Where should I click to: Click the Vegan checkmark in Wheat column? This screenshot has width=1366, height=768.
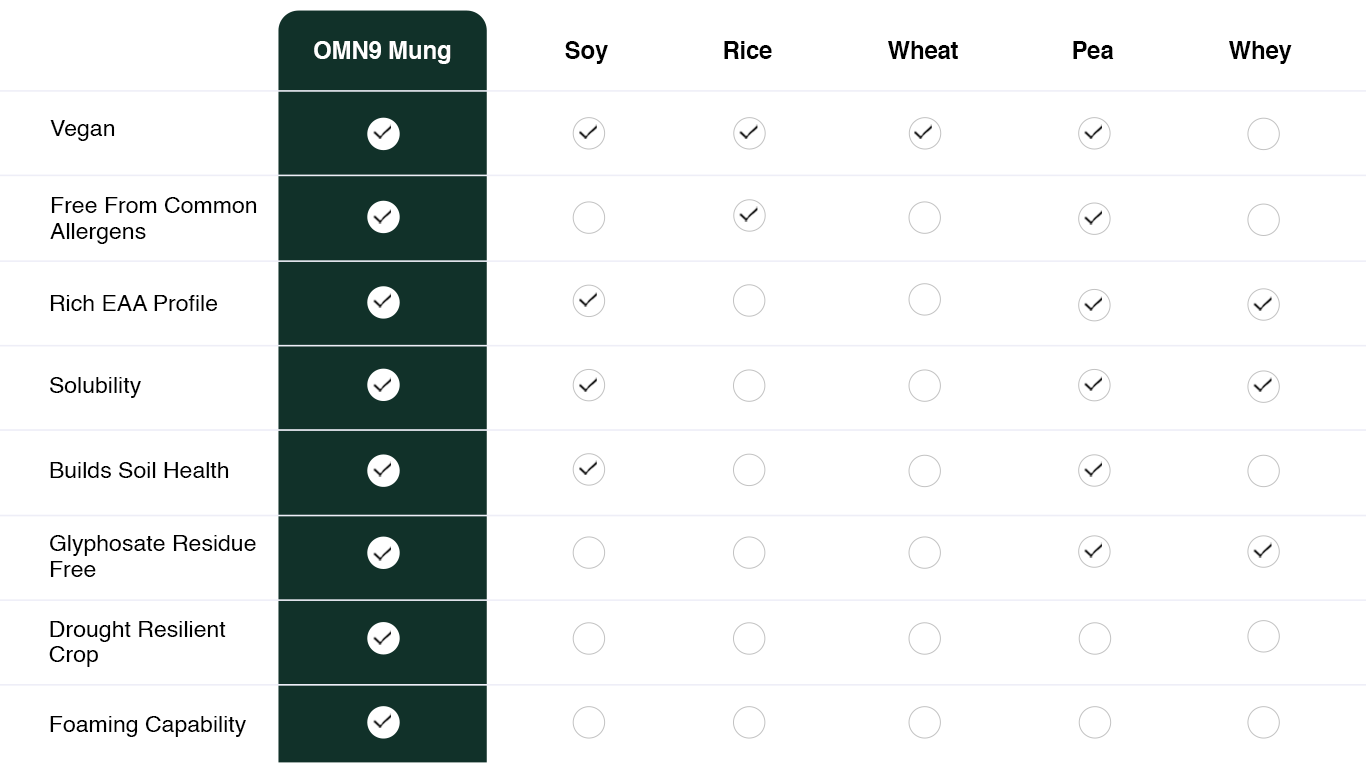(924, 133)
